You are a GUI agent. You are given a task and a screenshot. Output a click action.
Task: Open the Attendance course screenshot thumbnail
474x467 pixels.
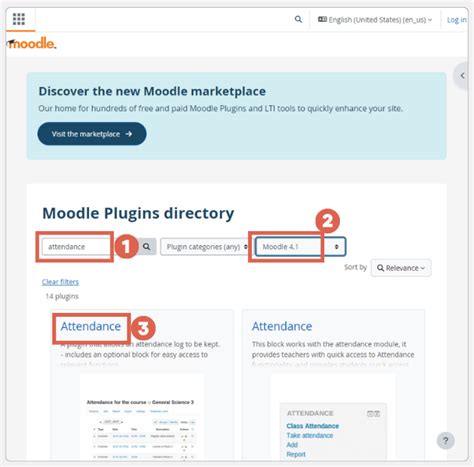coord(142,418)
